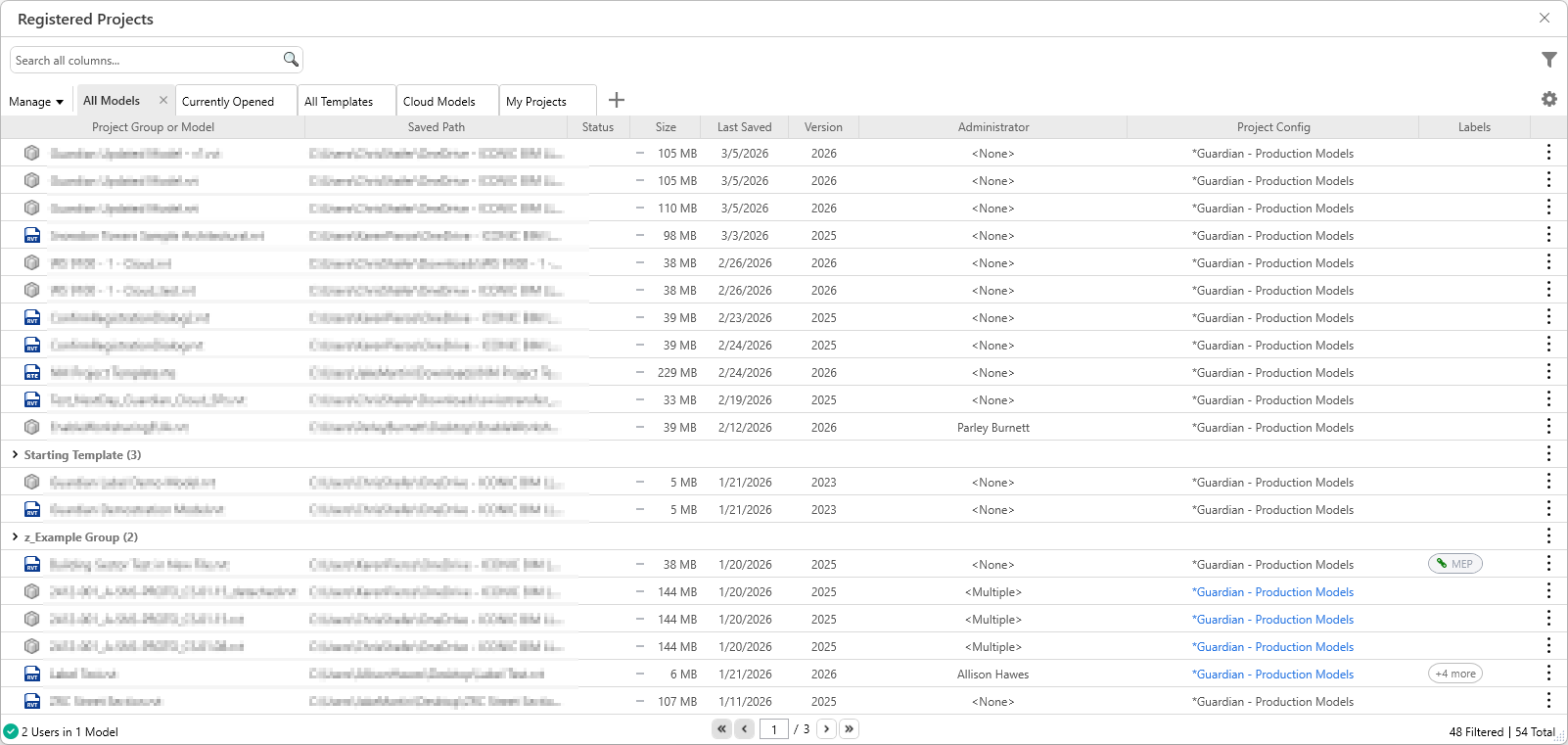Add a new tab with the plus icon
The width and height of the screenshot is (1568, 745).
pyautogui.click(x=617, y=100)
